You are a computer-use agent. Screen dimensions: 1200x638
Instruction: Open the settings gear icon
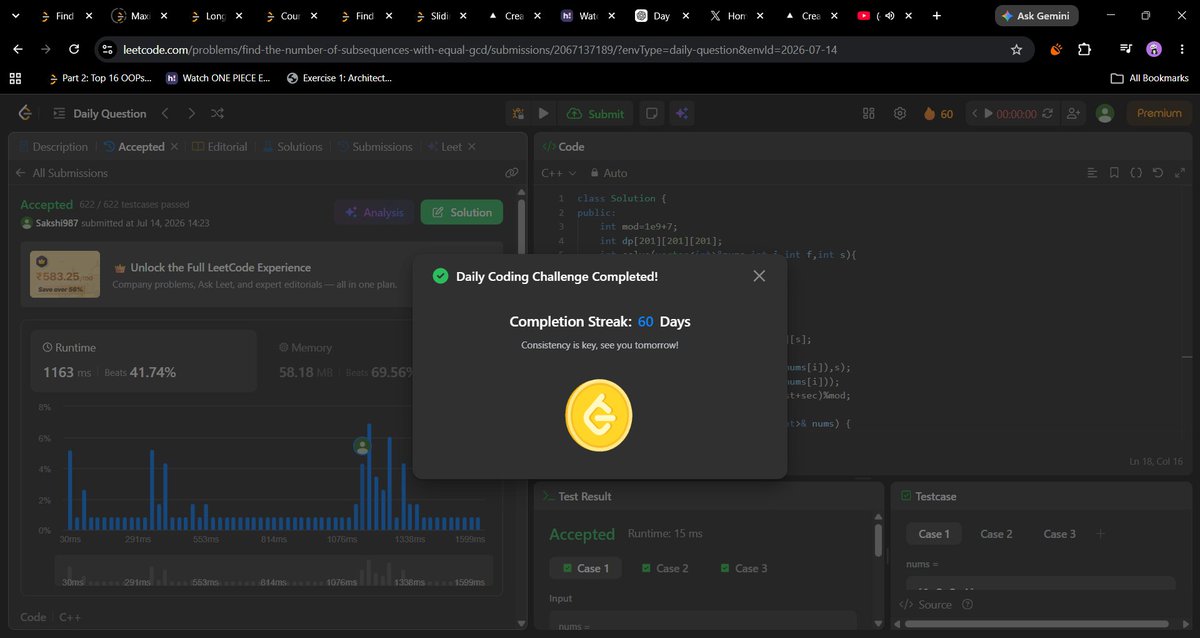coord(899,114)
